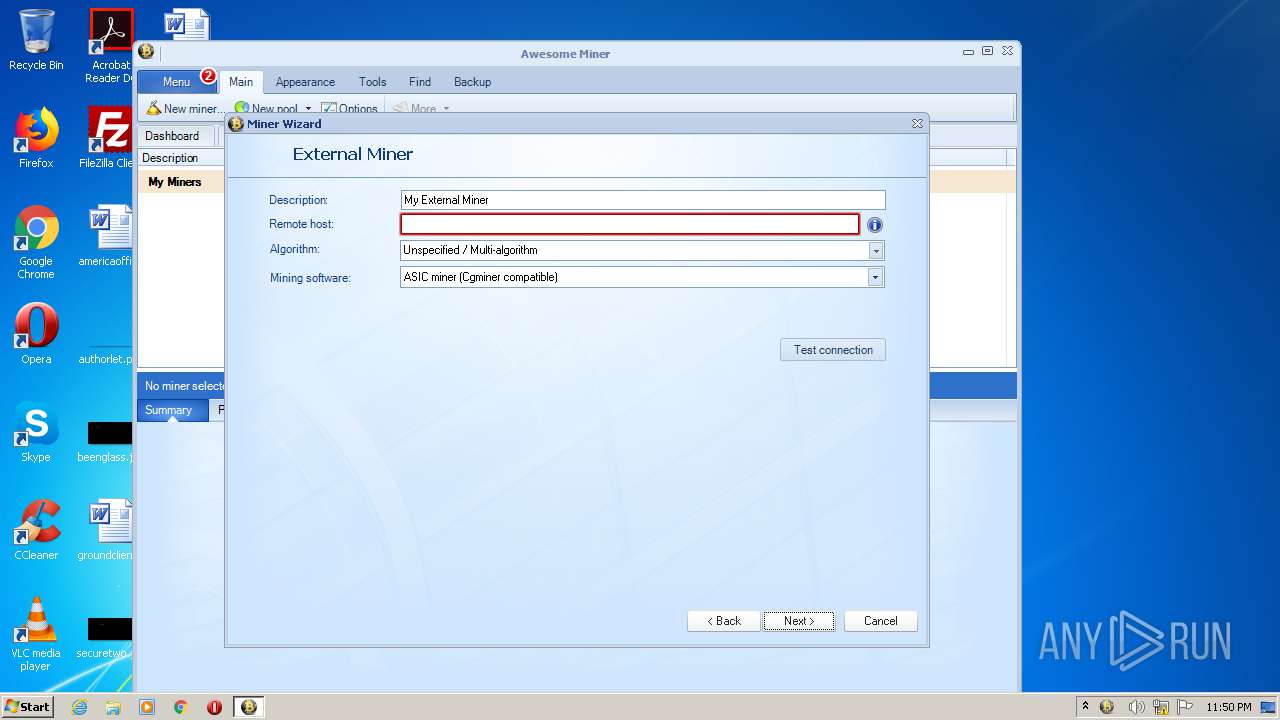The height and width of the screenshot is (720, 1280).
Task: Click the Test connection button
Action: pyautogui.click(x=833, y=350)
